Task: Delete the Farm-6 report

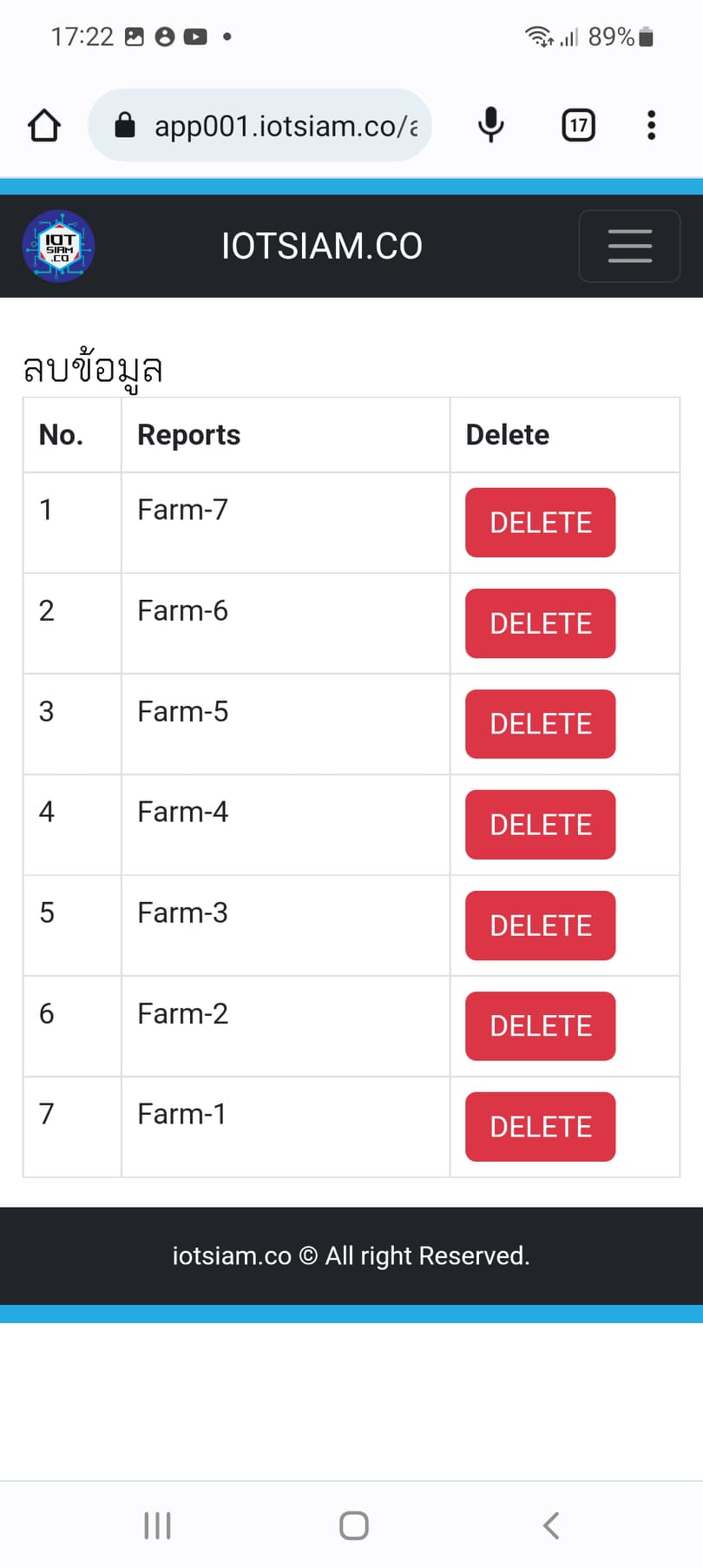Action: click(x=540, y=623)
